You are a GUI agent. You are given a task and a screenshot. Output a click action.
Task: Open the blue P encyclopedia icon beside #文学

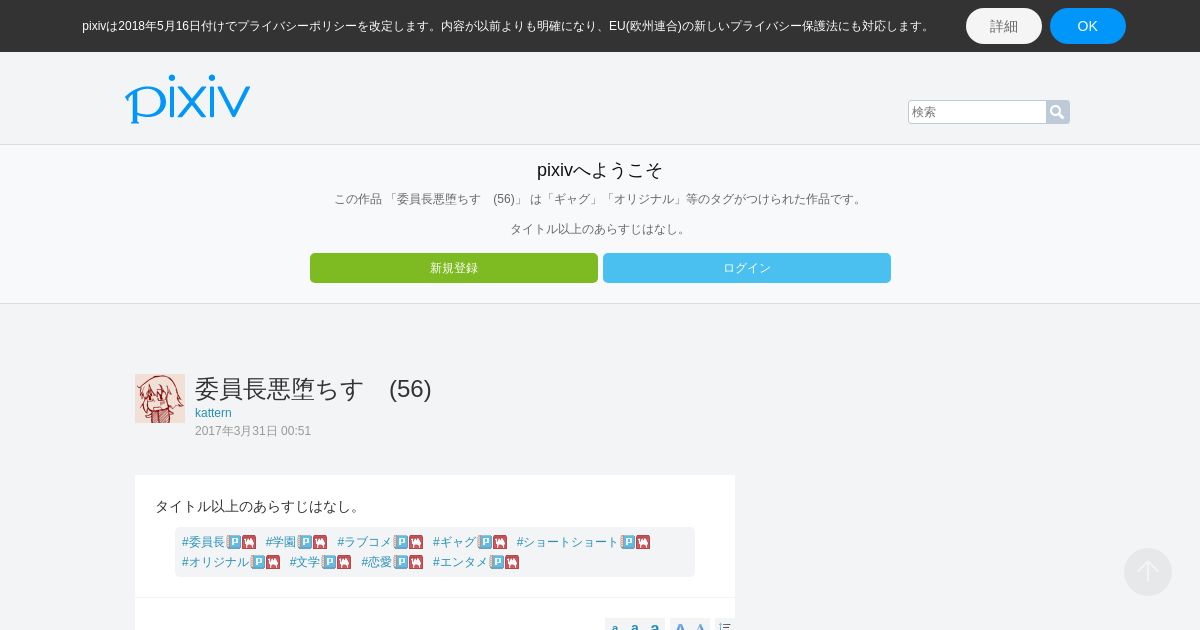tap(329, 562)
